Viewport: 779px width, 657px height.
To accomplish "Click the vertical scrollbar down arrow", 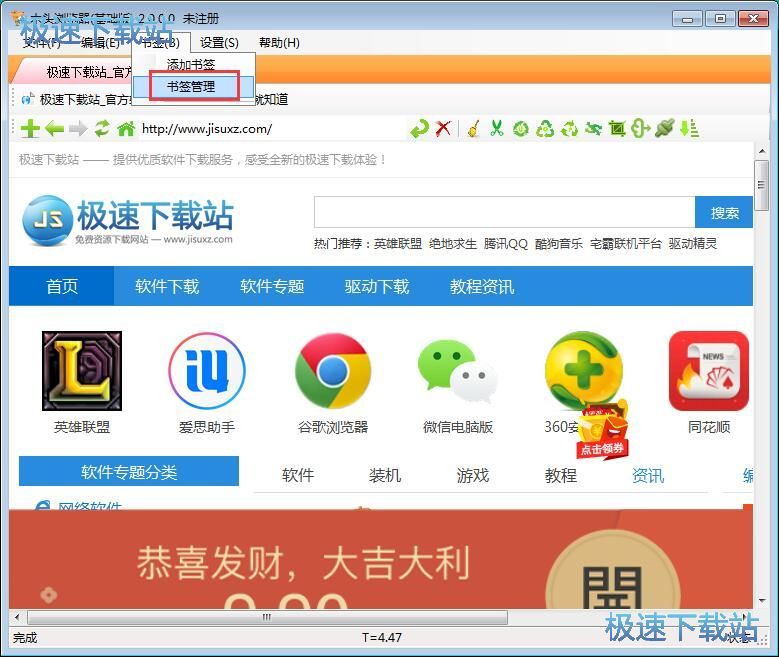I will (762, 601).
